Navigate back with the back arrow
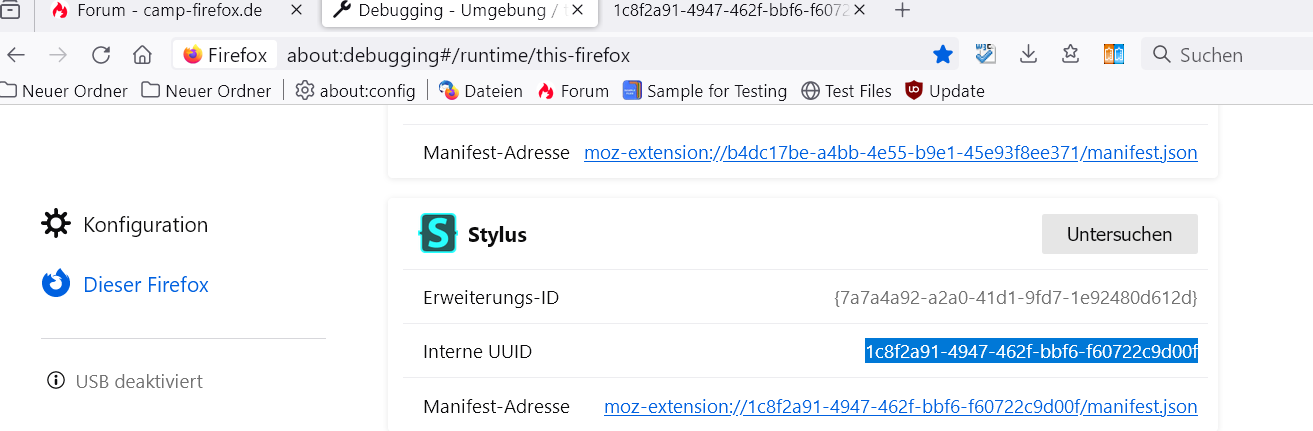Viewport: 1313px width, 431px height. click(17, 55)
